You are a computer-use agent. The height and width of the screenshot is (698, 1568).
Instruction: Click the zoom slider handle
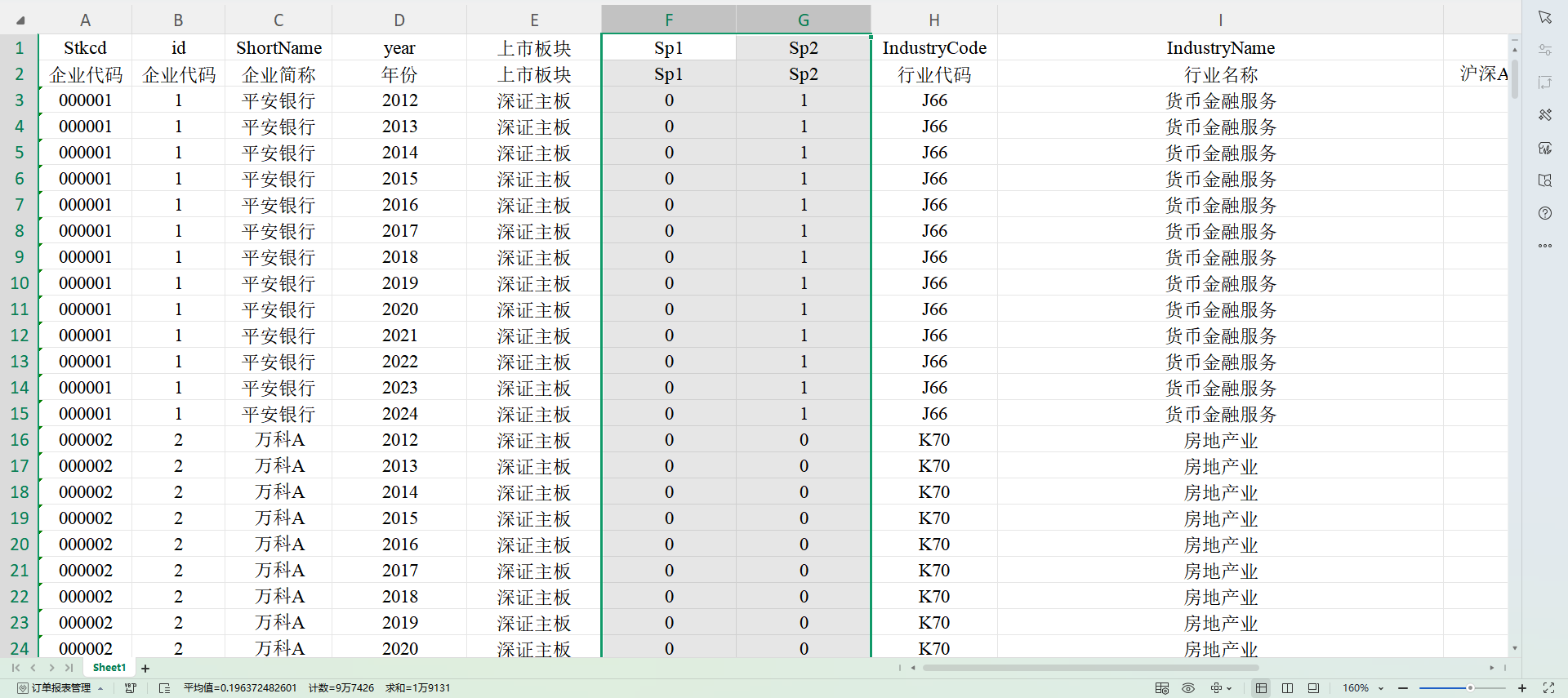(1469, 688)
